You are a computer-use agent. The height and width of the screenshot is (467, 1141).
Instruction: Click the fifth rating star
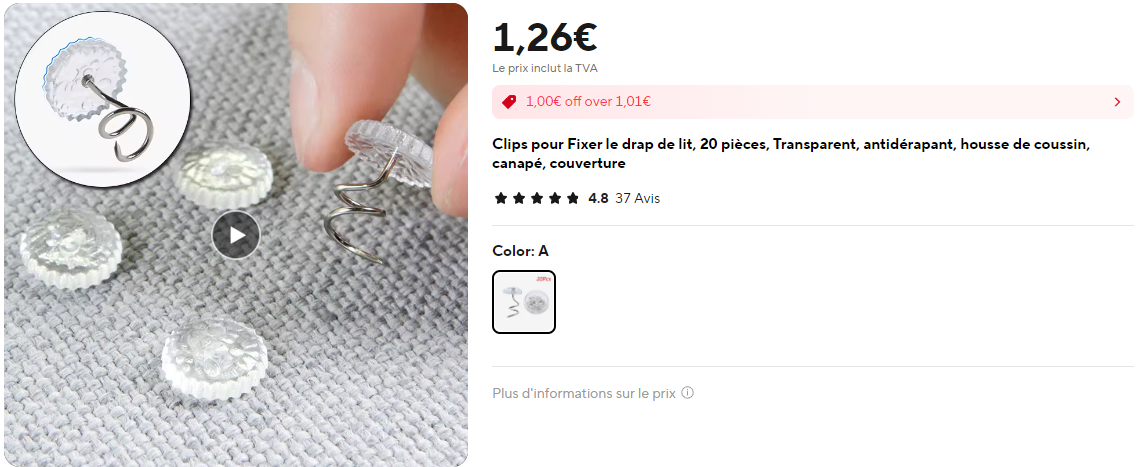[x=573, y=198]
